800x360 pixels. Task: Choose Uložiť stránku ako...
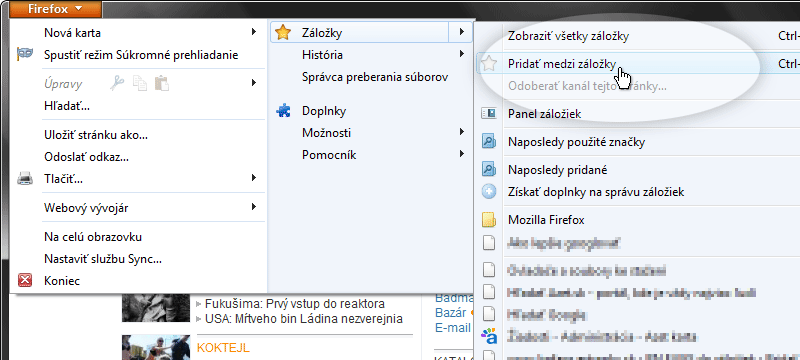(x=96, y=135)
